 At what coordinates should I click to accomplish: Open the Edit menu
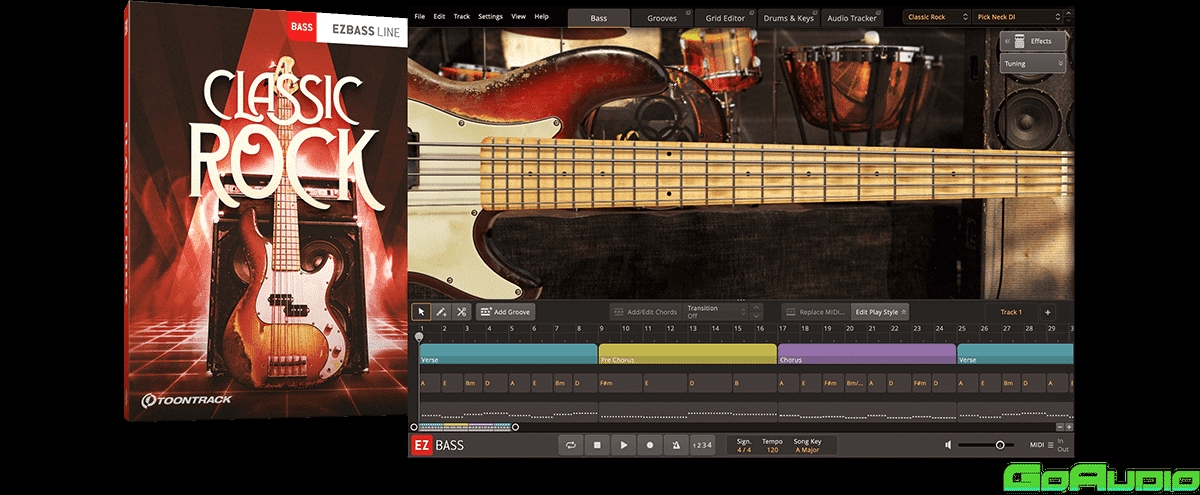(439, 17)
